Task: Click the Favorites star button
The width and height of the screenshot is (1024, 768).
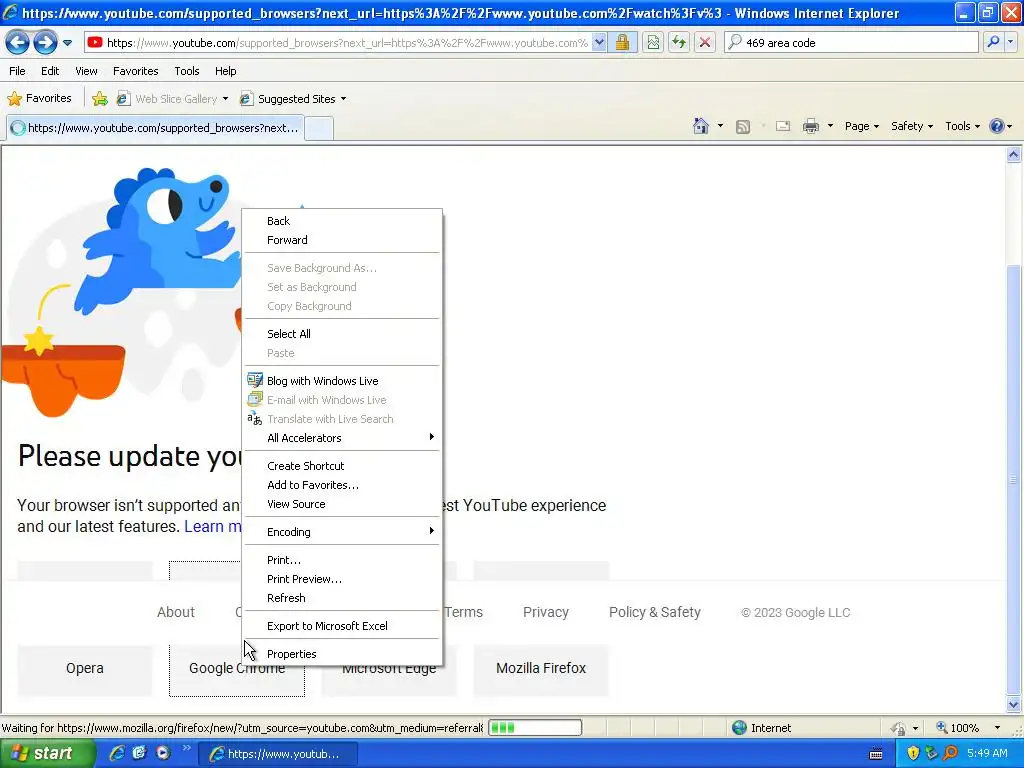Action: click(x=39, y=99)
